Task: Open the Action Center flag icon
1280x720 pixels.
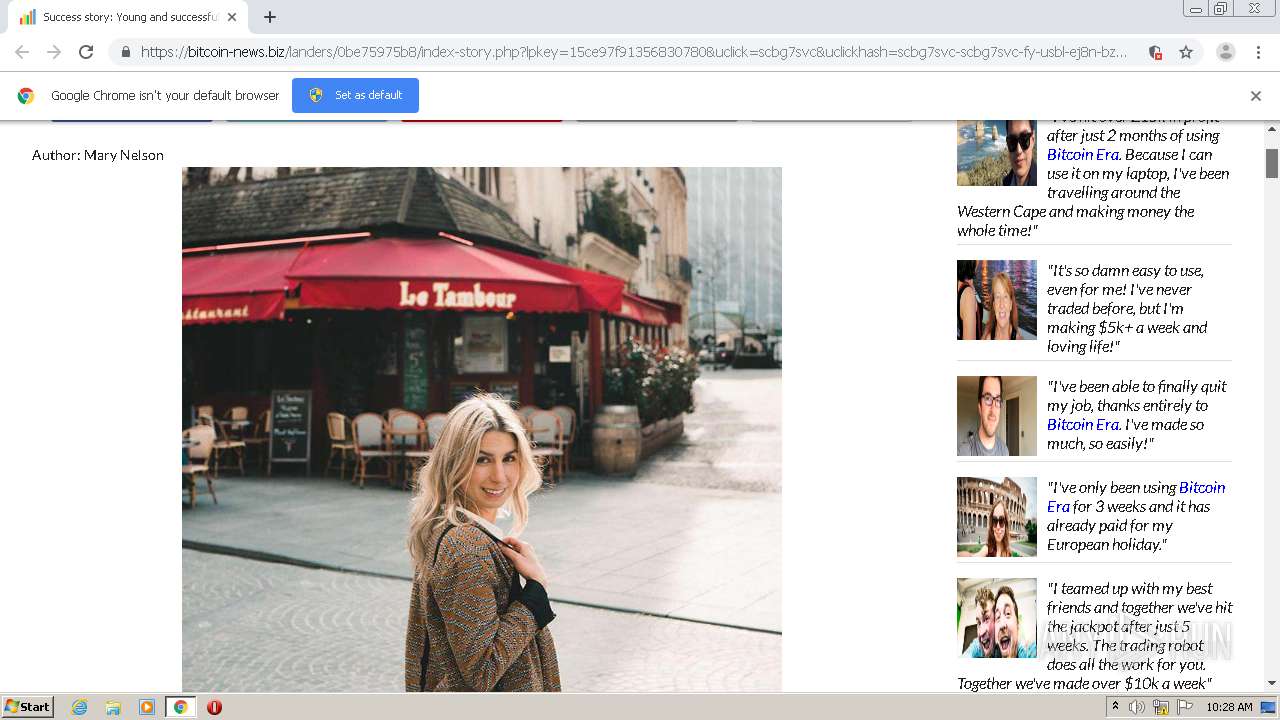Action: coord(1185,707)
